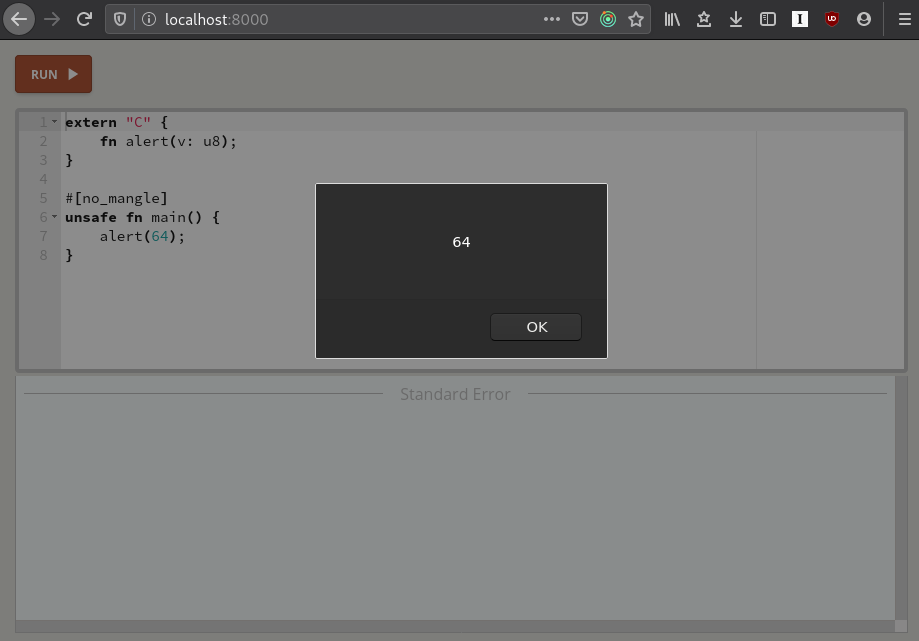
Task: Reload the localhost page
Action: 84,19
